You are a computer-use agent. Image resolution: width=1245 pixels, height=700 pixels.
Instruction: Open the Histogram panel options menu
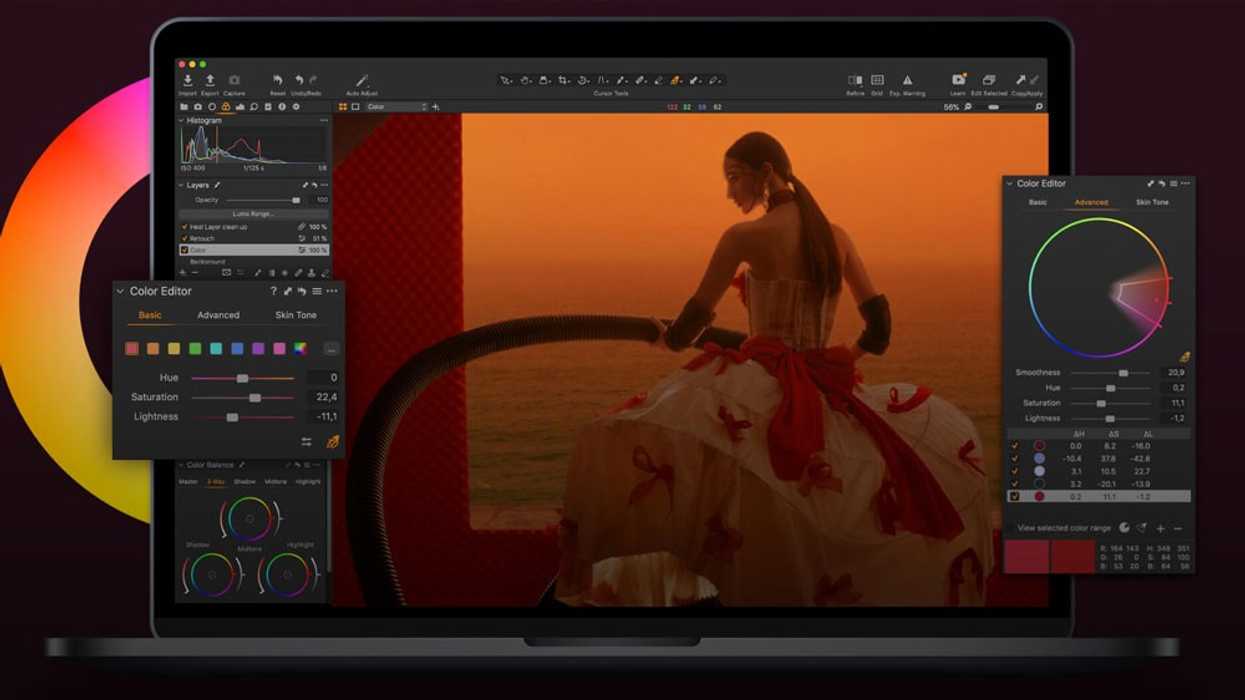click(x=323, y=121)
